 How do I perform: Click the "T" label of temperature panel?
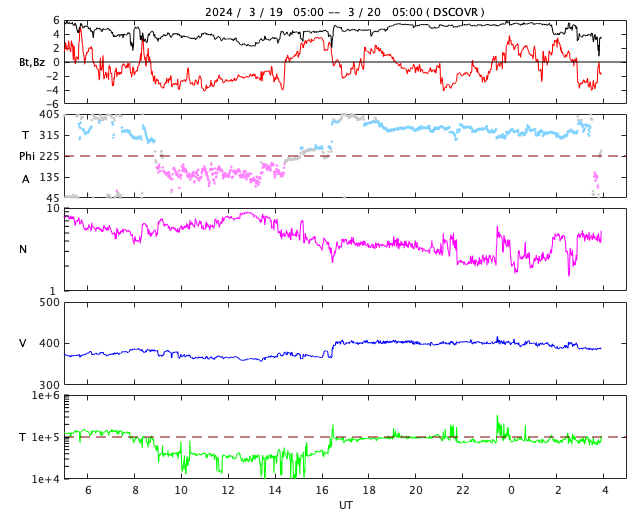pos(23,437)
